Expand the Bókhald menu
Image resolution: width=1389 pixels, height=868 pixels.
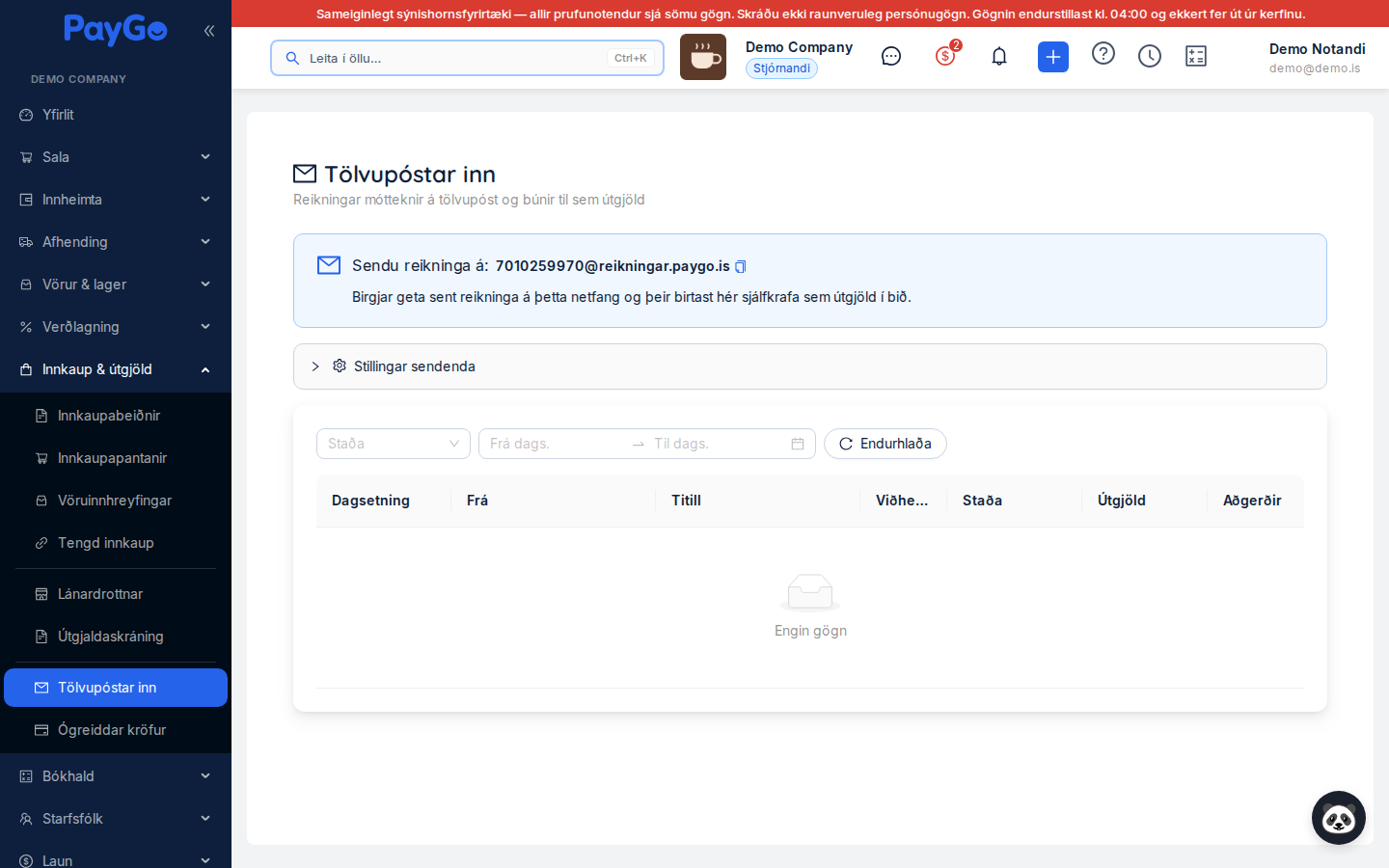(x=116, y=776)
